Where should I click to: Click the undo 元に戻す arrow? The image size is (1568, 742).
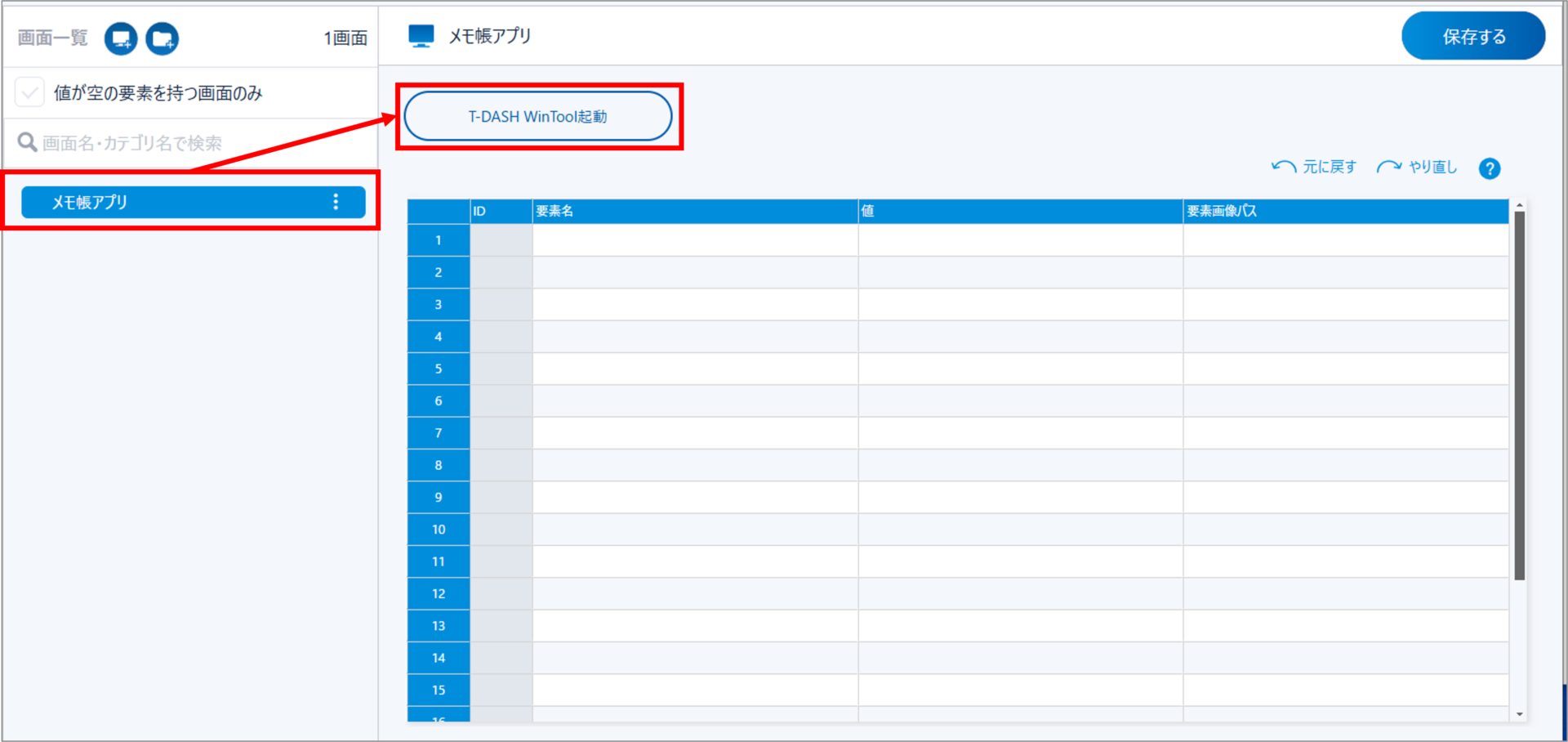point(1284,168)
